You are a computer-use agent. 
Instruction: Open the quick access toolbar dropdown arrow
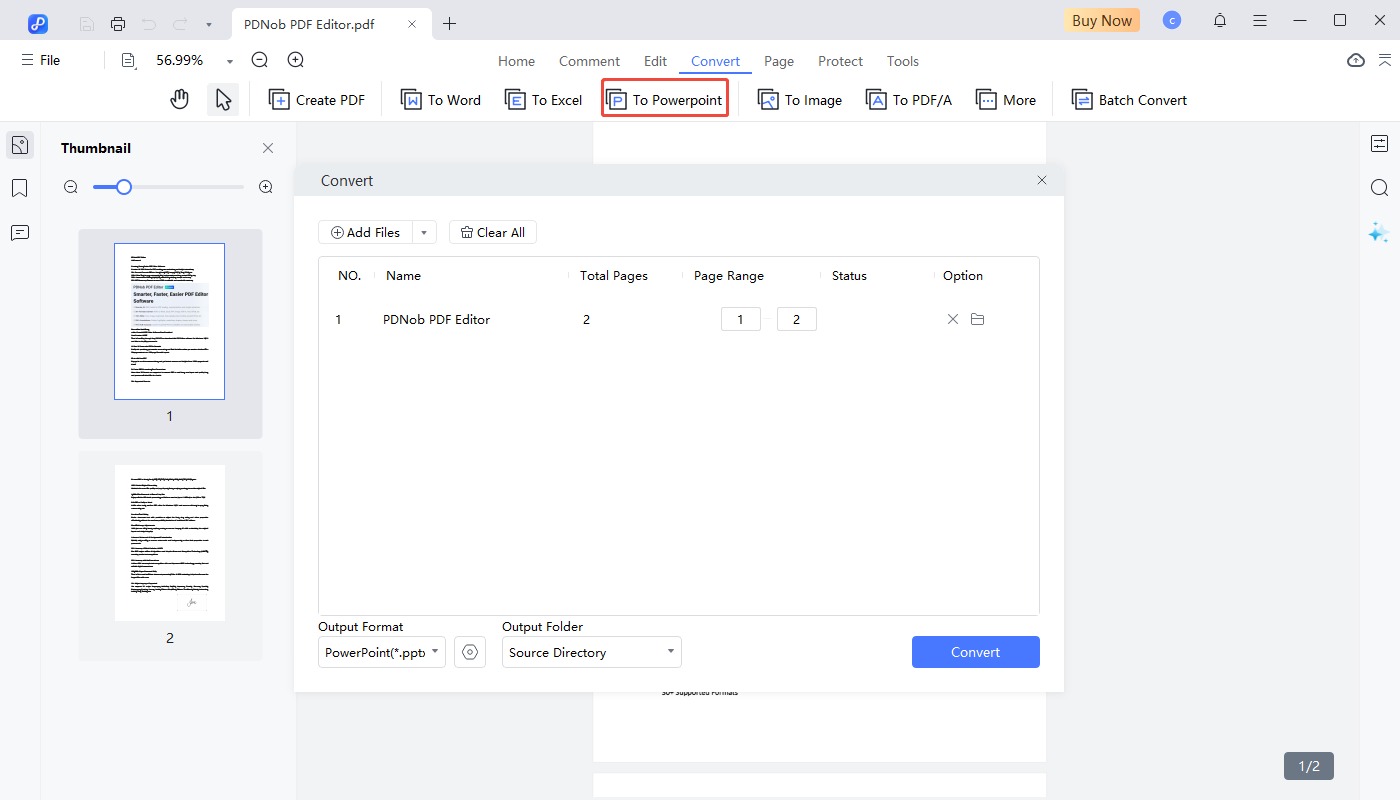(x=208, y=24)
